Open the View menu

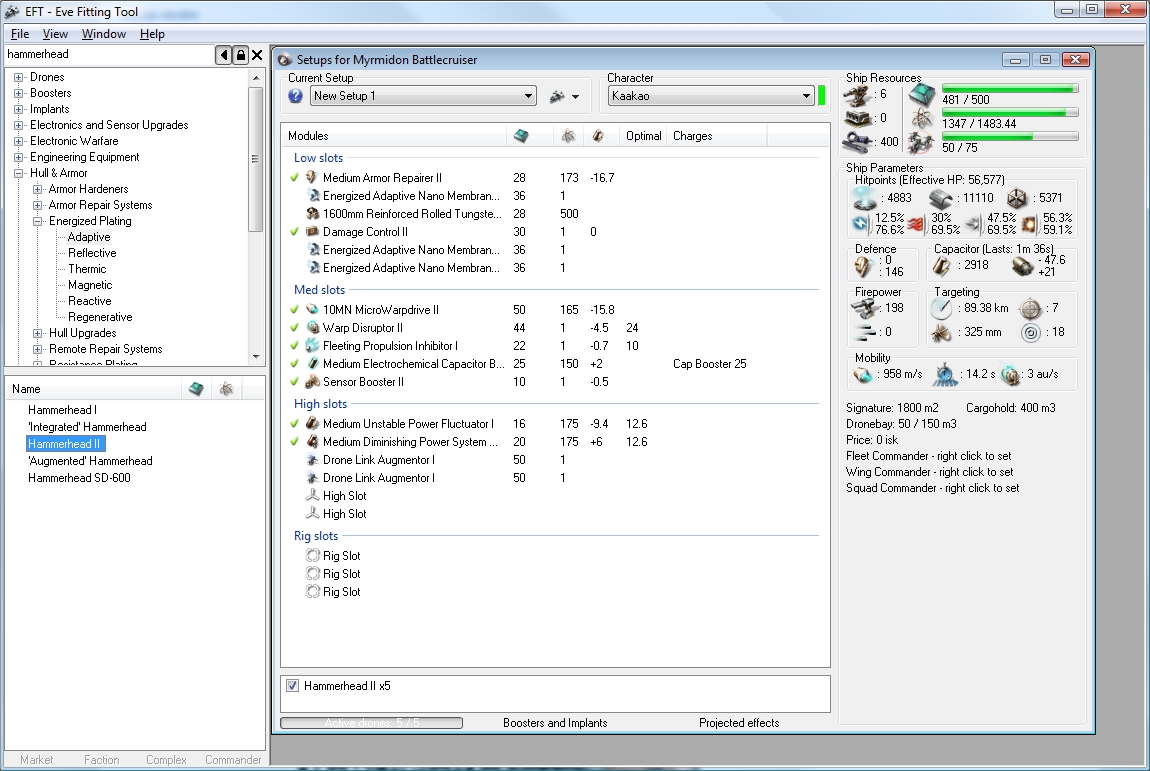(x=55, y=34)
